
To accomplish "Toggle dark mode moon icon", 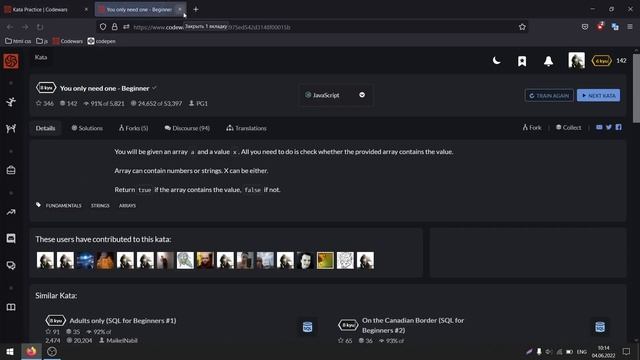I will click(x=496, y=61).
